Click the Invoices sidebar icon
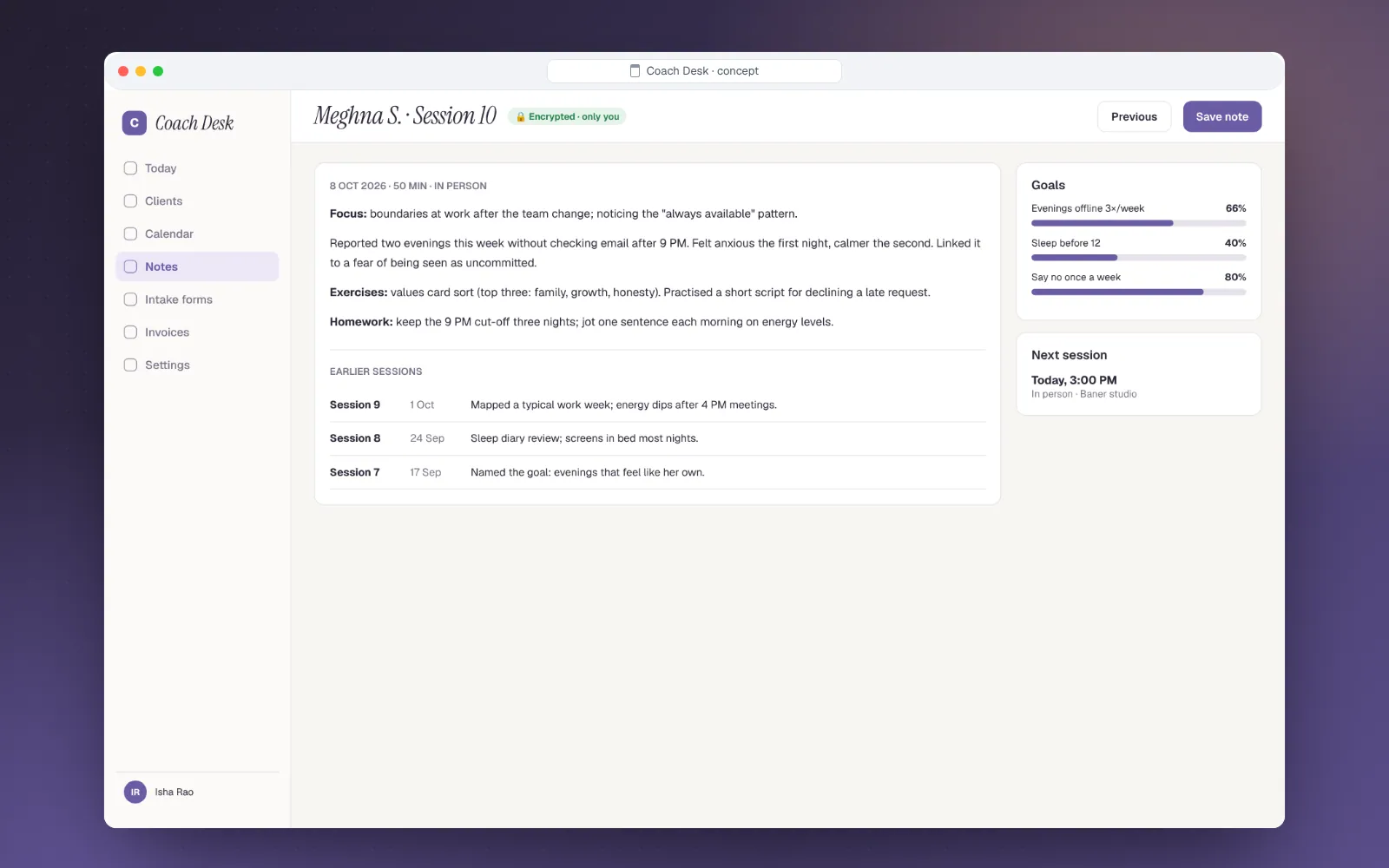Image resolution: width=1389 pixels, height=868 pixels. click(x=130, y=332)
